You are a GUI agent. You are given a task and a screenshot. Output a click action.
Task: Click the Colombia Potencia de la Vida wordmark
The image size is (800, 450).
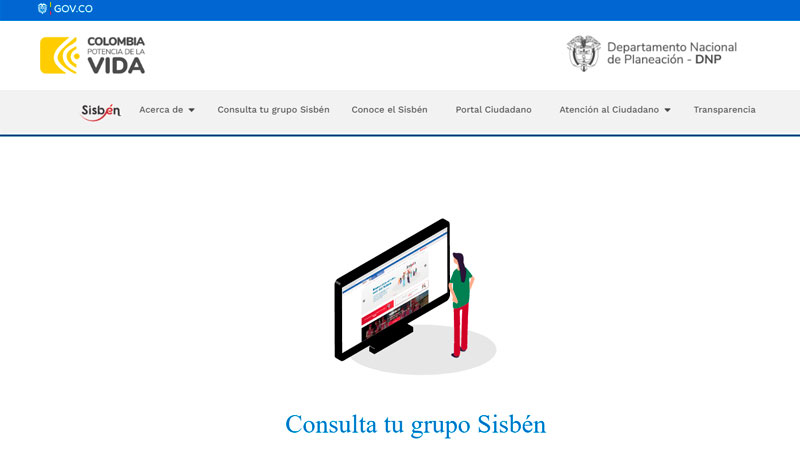[x=116, y=55]
